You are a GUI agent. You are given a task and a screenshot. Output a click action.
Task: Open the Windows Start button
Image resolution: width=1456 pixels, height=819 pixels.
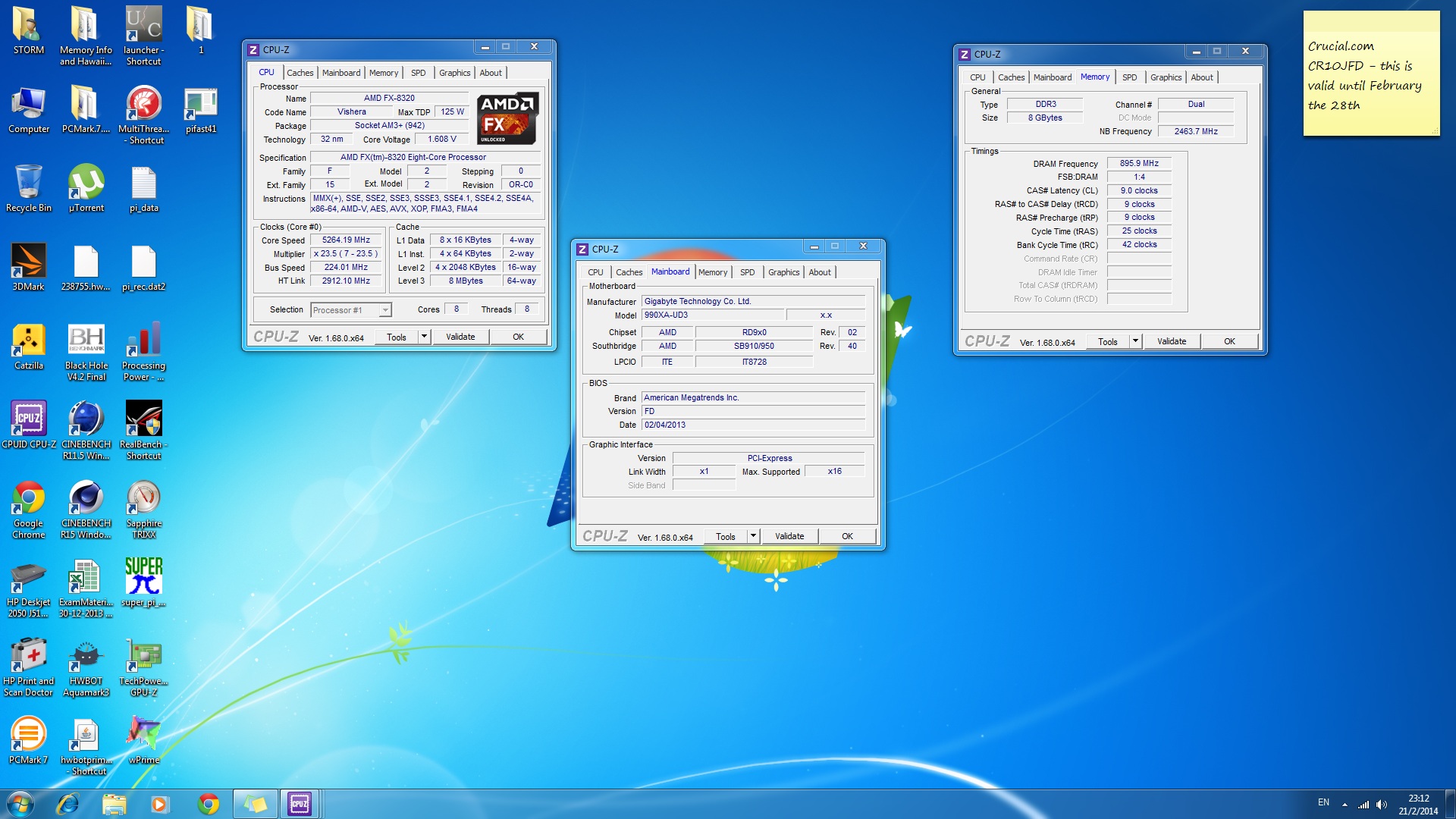click(x=20, y=804)
